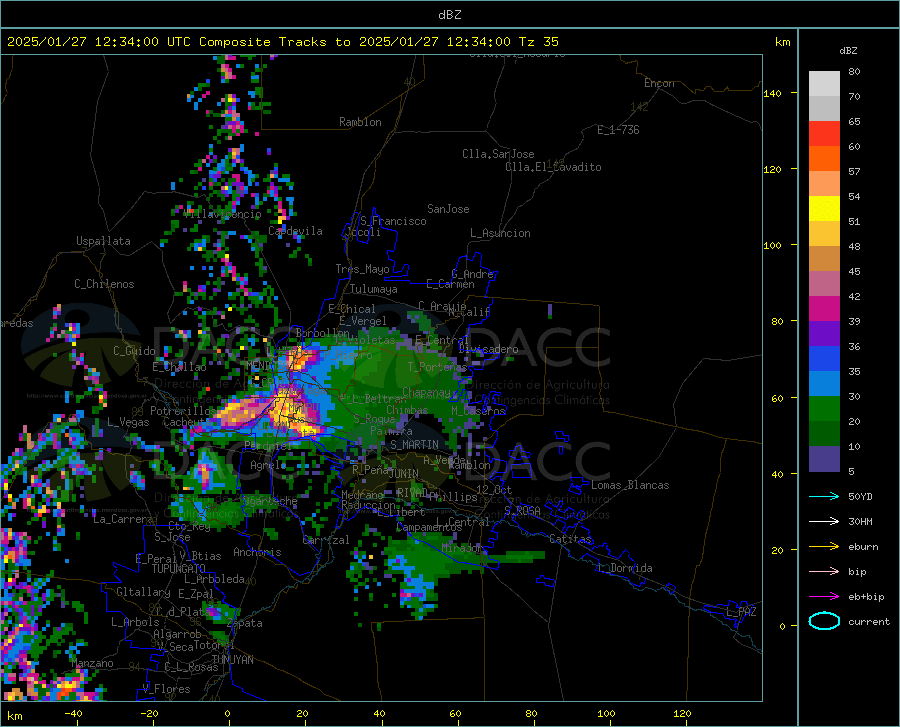
Task: Click the Encon place label
Action: pos(659,83)
